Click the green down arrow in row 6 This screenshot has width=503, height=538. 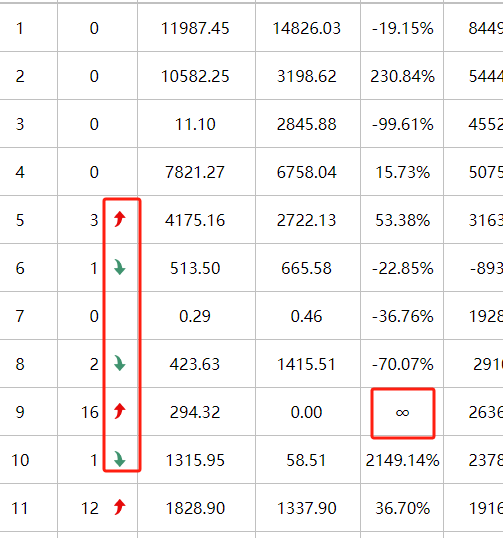pos(119,267)
